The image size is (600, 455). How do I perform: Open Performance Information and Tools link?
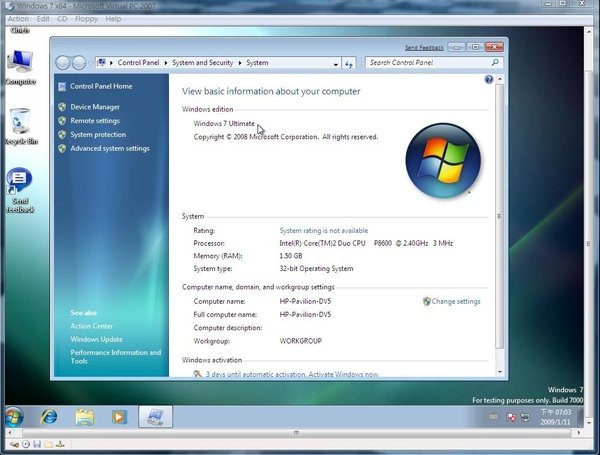116,357
